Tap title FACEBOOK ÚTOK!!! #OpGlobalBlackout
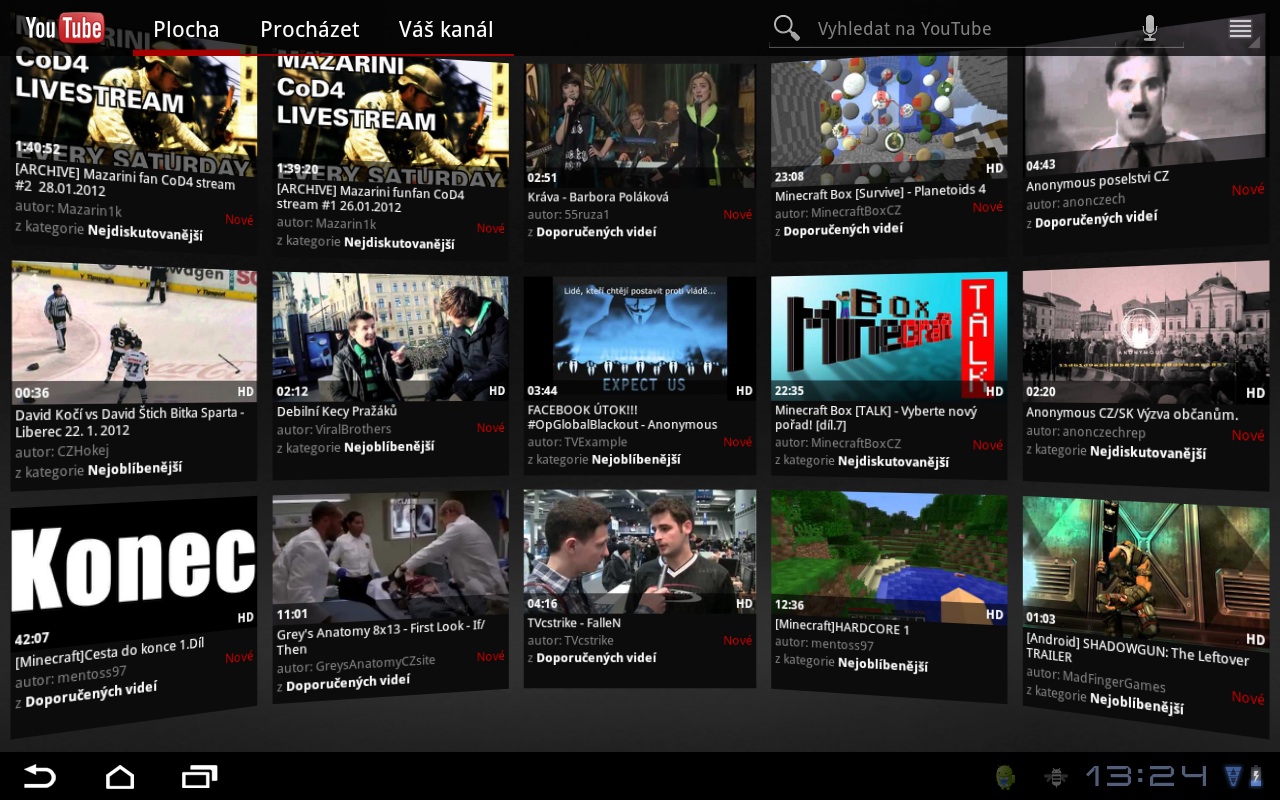Viewport: 1280px width, 800px height. [622, 417]
